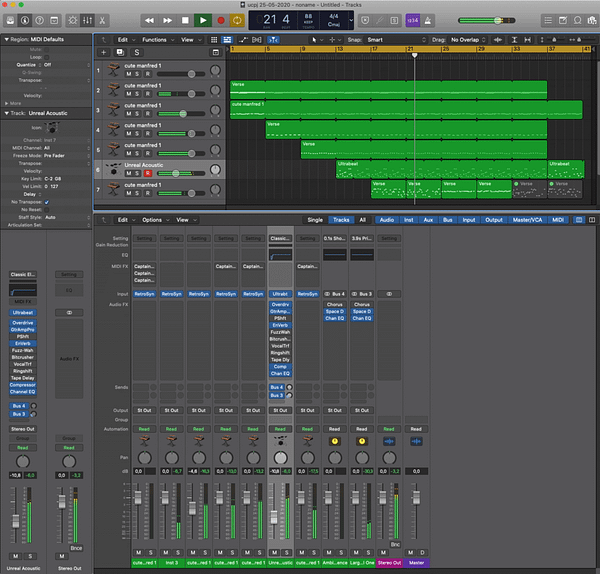Click the Rewind transport button

pos(150,19)
